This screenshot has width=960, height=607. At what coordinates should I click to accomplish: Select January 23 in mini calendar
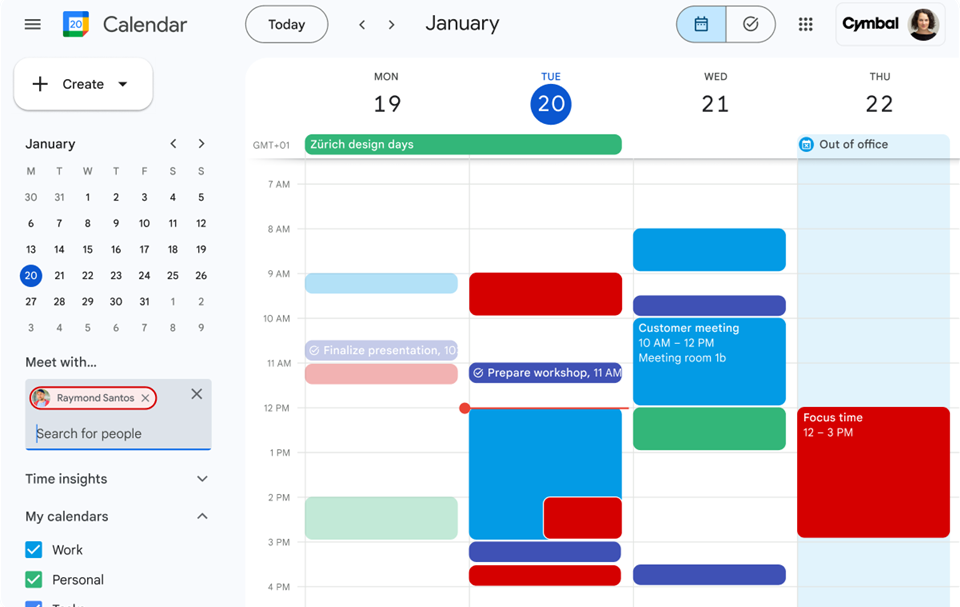116,276
